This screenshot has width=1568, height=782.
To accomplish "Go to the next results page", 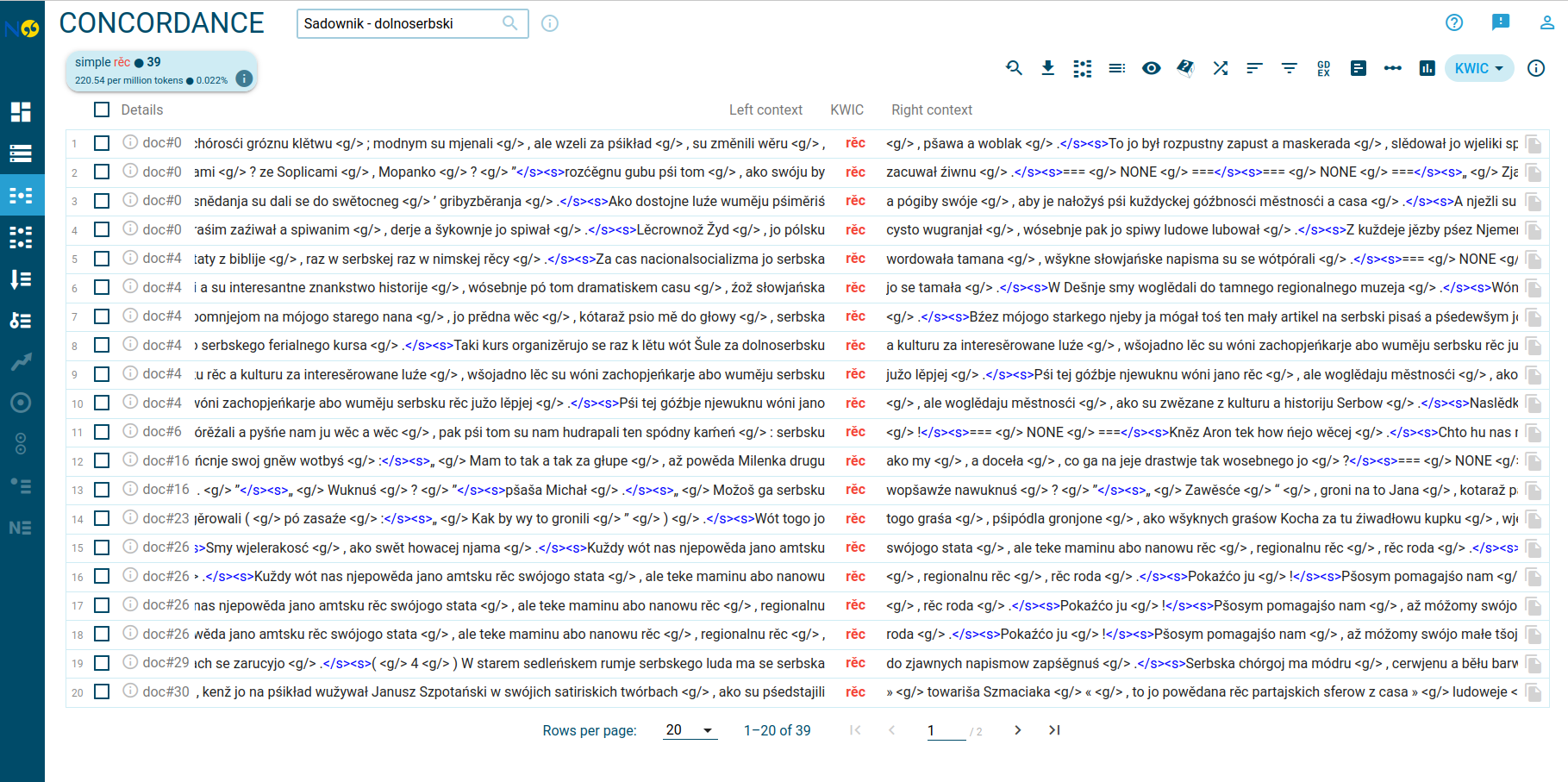I will pyautogui.click(x=1018, y=730).
